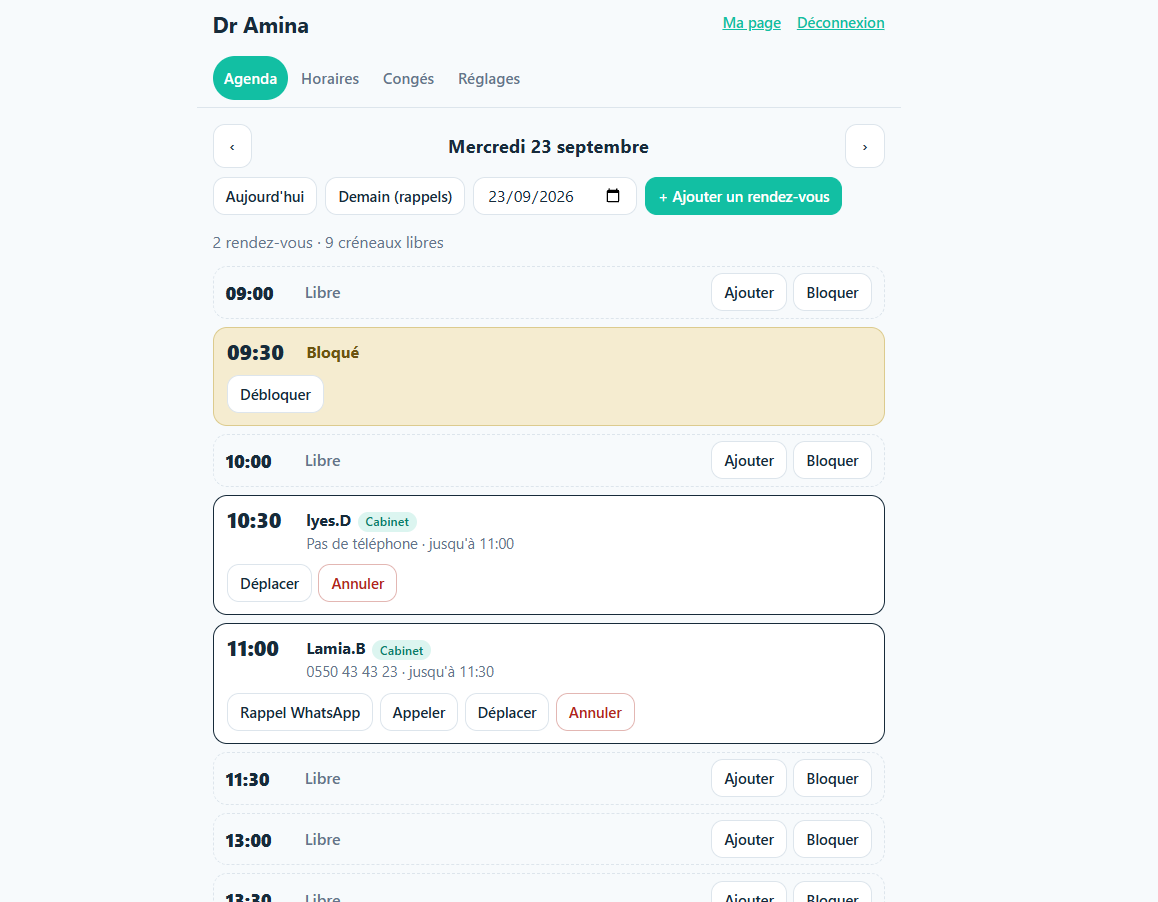Image resolution: width=1158 pixels, height=902 pixels.
Task: Open the Congés tab
Action: coord(408,78)
